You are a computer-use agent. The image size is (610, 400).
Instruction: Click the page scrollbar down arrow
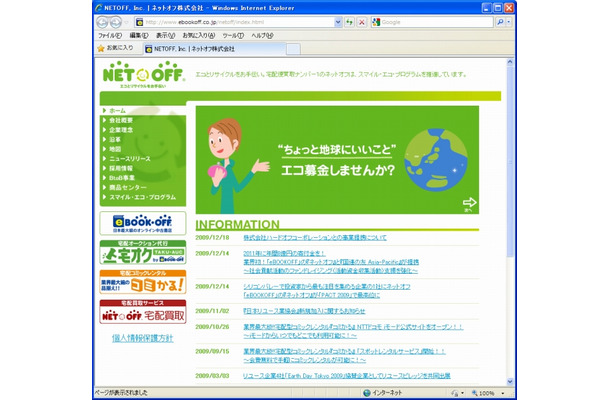[510, 381]
